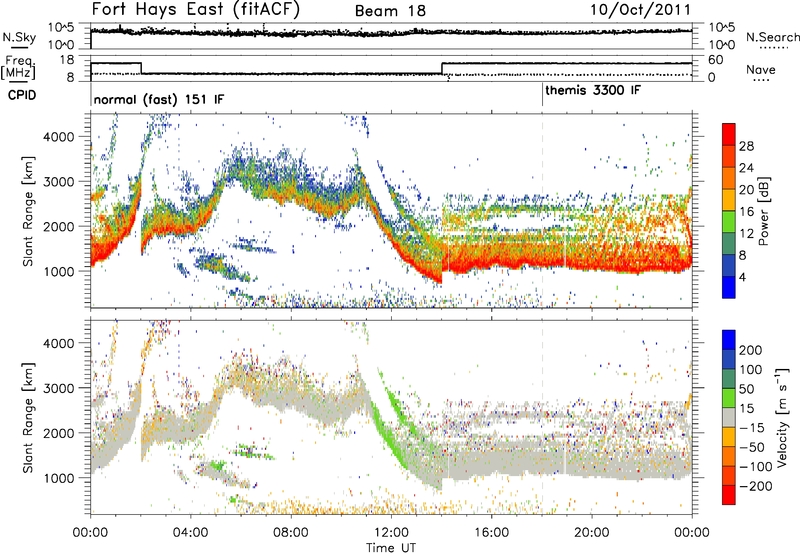
Task: Click the "12" tick on Power colorbar
Action: [x=746, y=234]
